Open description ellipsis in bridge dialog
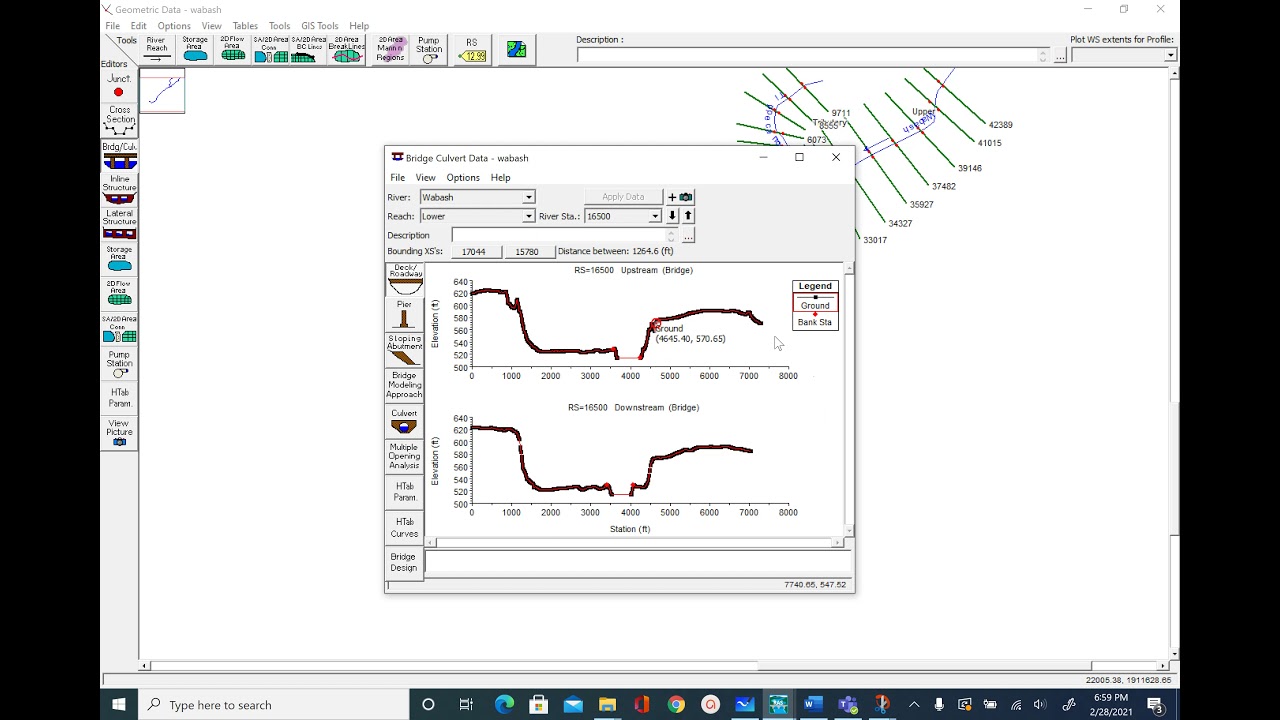The width and height of the screenshot is (1280, 720). (688, 236)
